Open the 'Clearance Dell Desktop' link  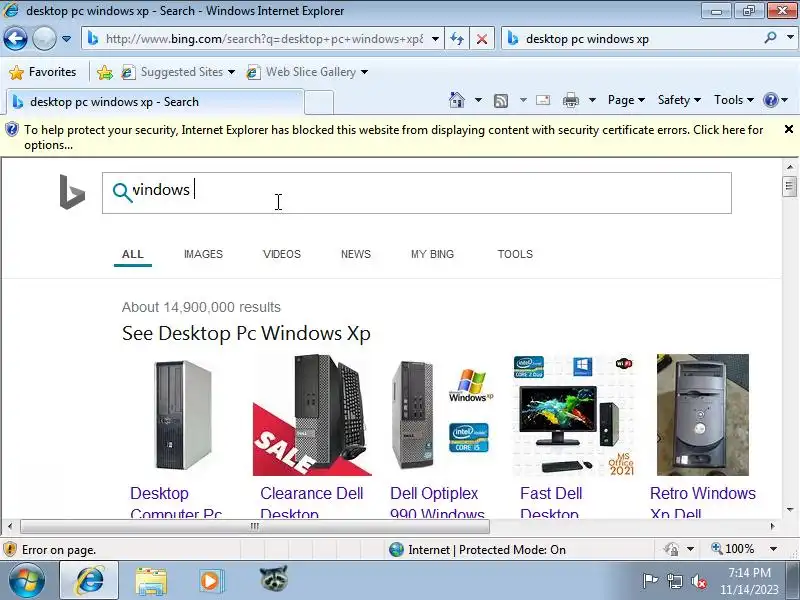(312, 503)
